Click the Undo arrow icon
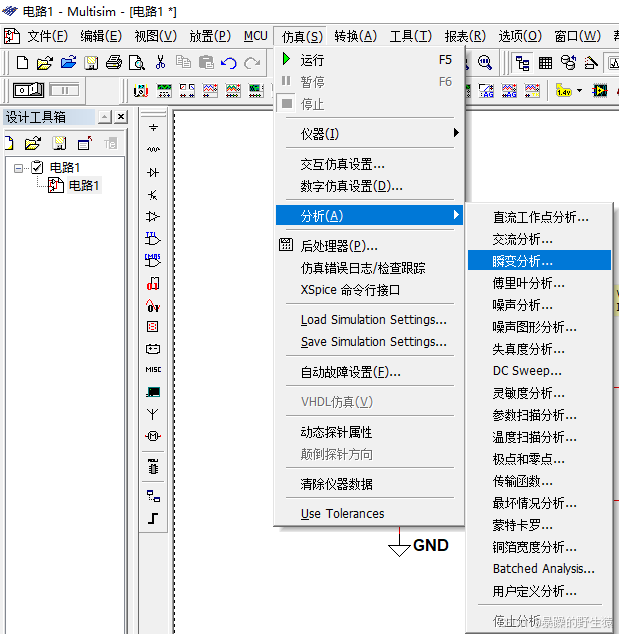This screenshot has height=634, width=619. click(229, 63)
